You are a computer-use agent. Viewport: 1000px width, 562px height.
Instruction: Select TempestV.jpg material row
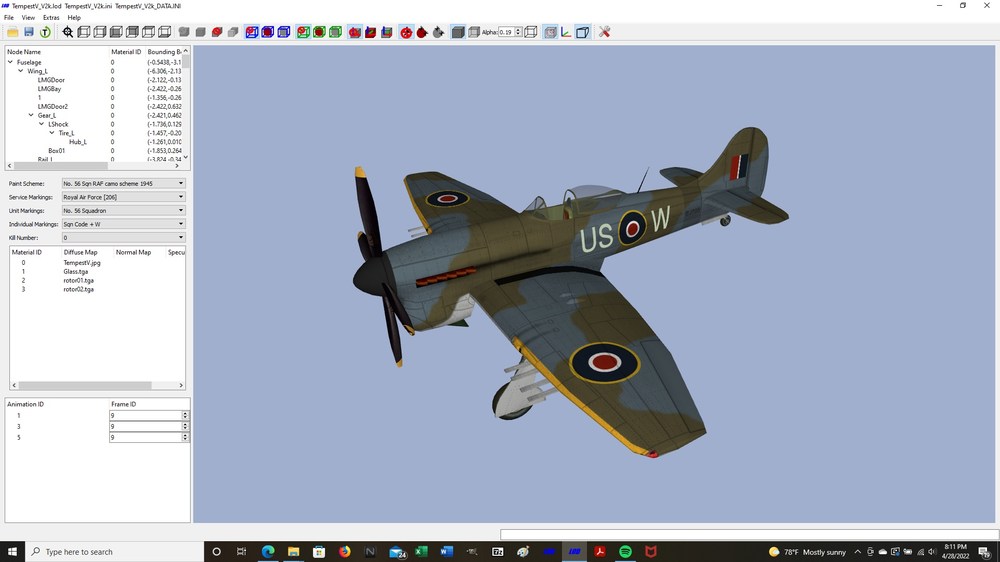(x=82, y=263)
